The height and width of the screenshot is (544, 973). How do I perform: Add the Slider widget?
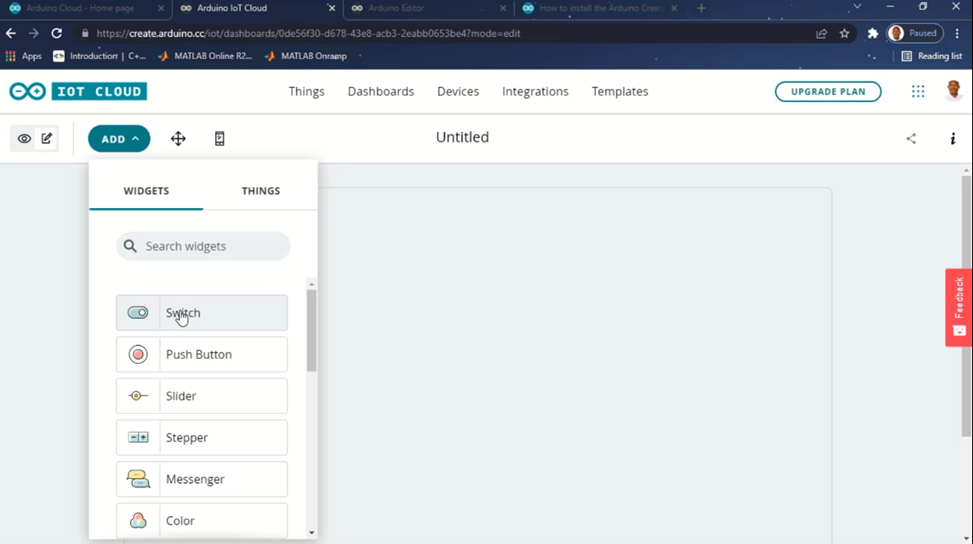click(x=202, y=396)
